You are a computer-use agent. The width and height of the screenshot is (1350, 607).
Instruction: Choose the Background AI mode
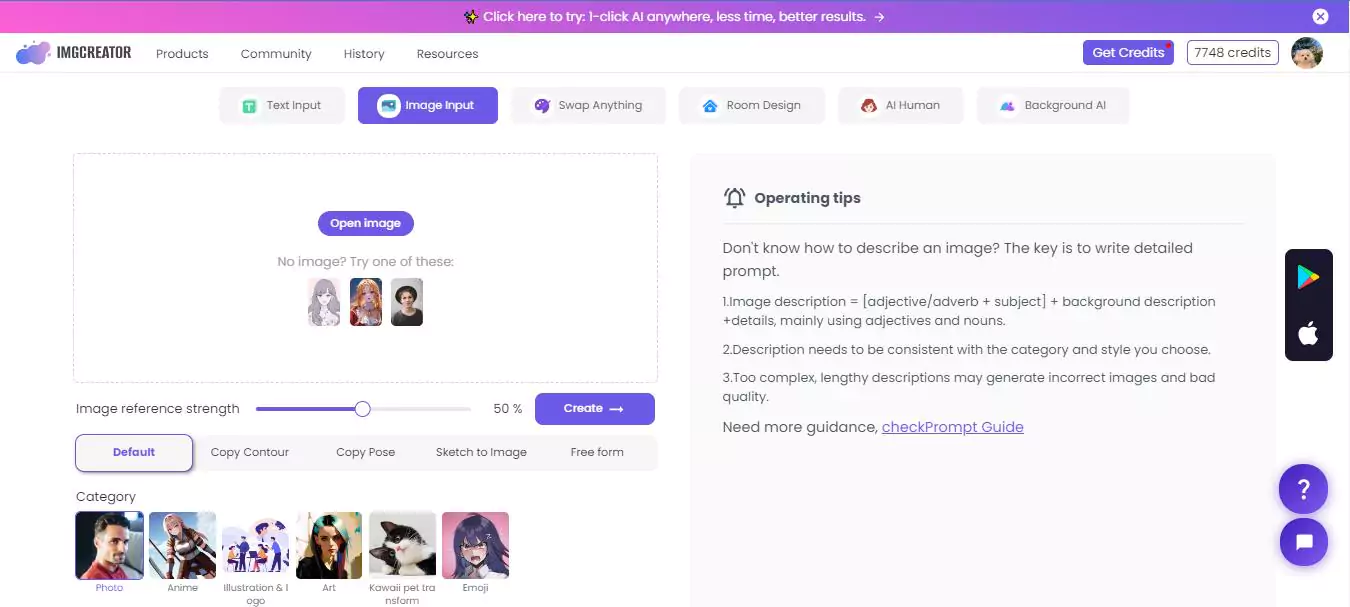[x=1053, y=105]
